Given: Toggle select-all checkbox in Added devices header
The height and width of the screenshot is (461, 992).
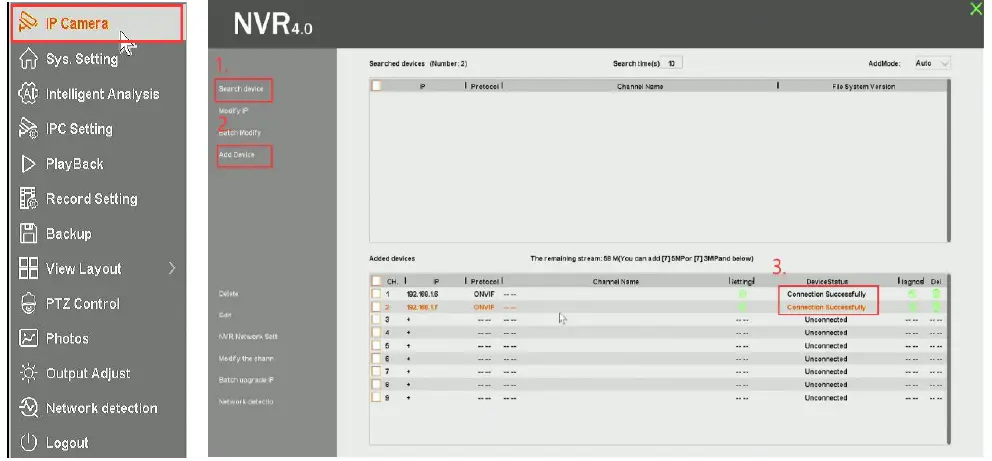Looking at the screenshot, I should [376, 281].
